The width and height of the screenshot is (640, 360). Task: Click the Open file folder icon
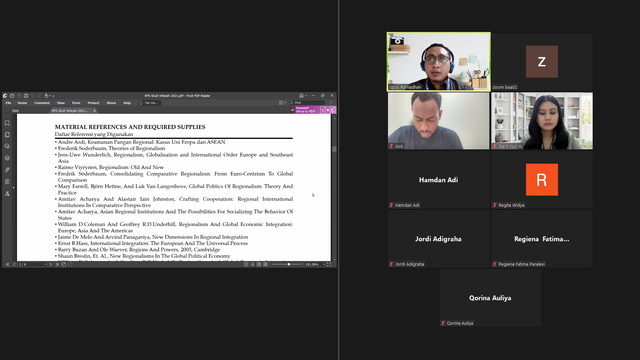12,96
